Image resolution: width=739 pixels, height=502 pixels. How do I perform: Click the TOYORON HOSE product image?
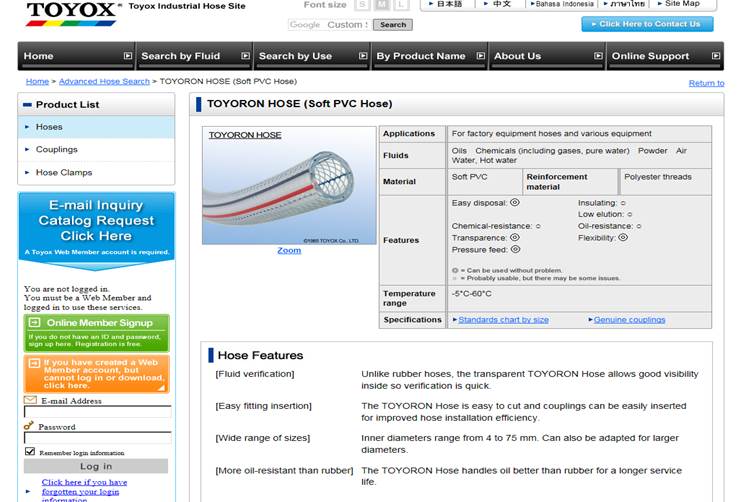coord(289,185)
